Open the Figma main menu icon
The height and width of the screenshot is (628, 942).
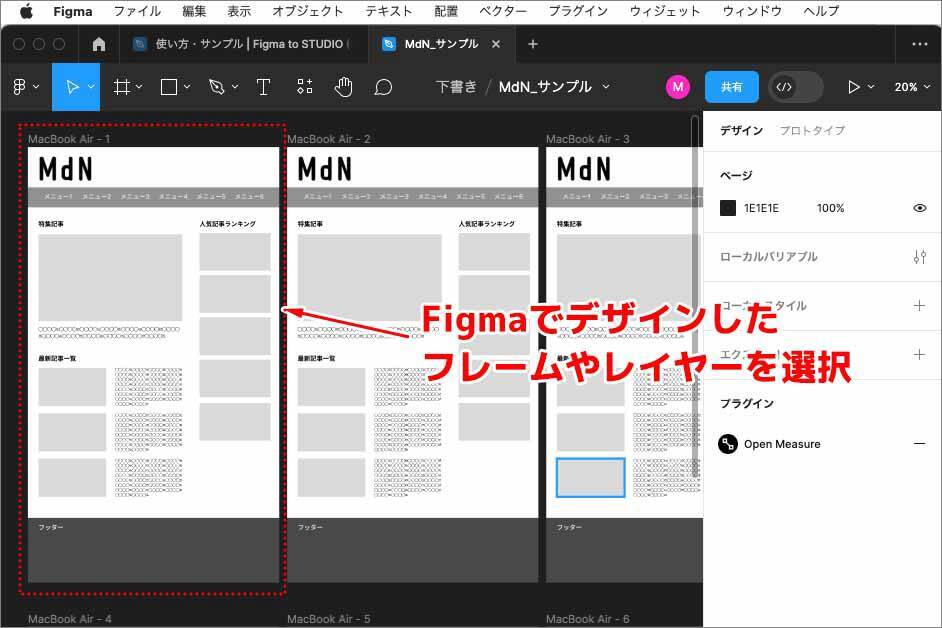pos(20,87)
